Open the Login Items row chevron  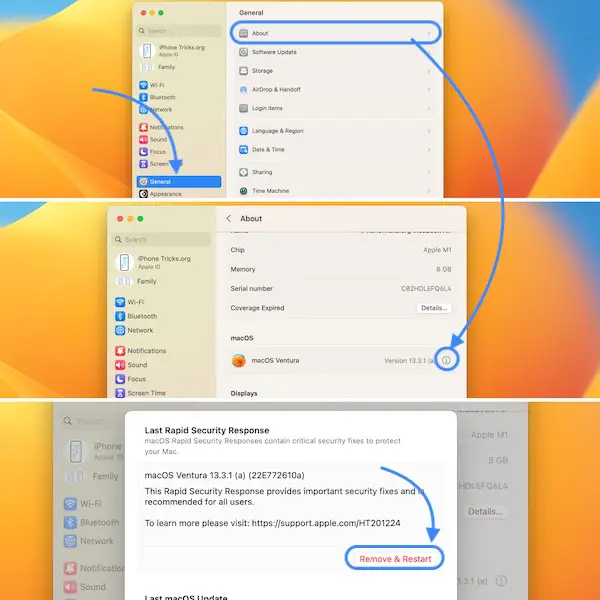(429, 108)
